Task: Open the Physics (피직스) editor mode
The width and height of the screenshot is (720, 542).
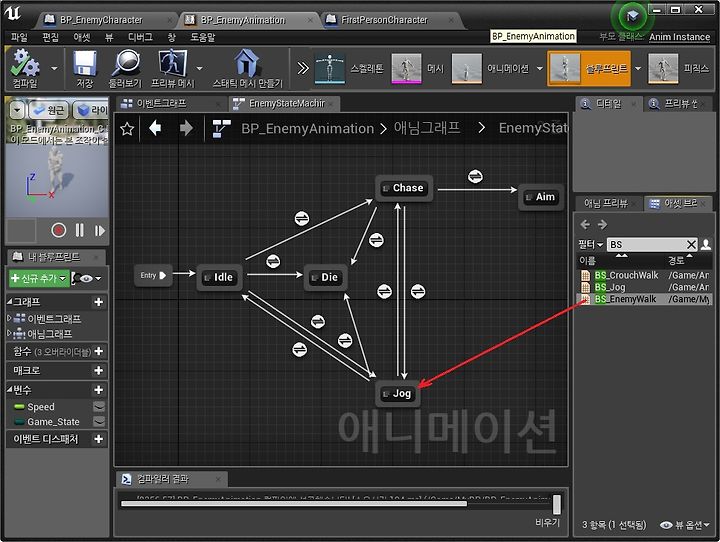Action: coord(678,68)
